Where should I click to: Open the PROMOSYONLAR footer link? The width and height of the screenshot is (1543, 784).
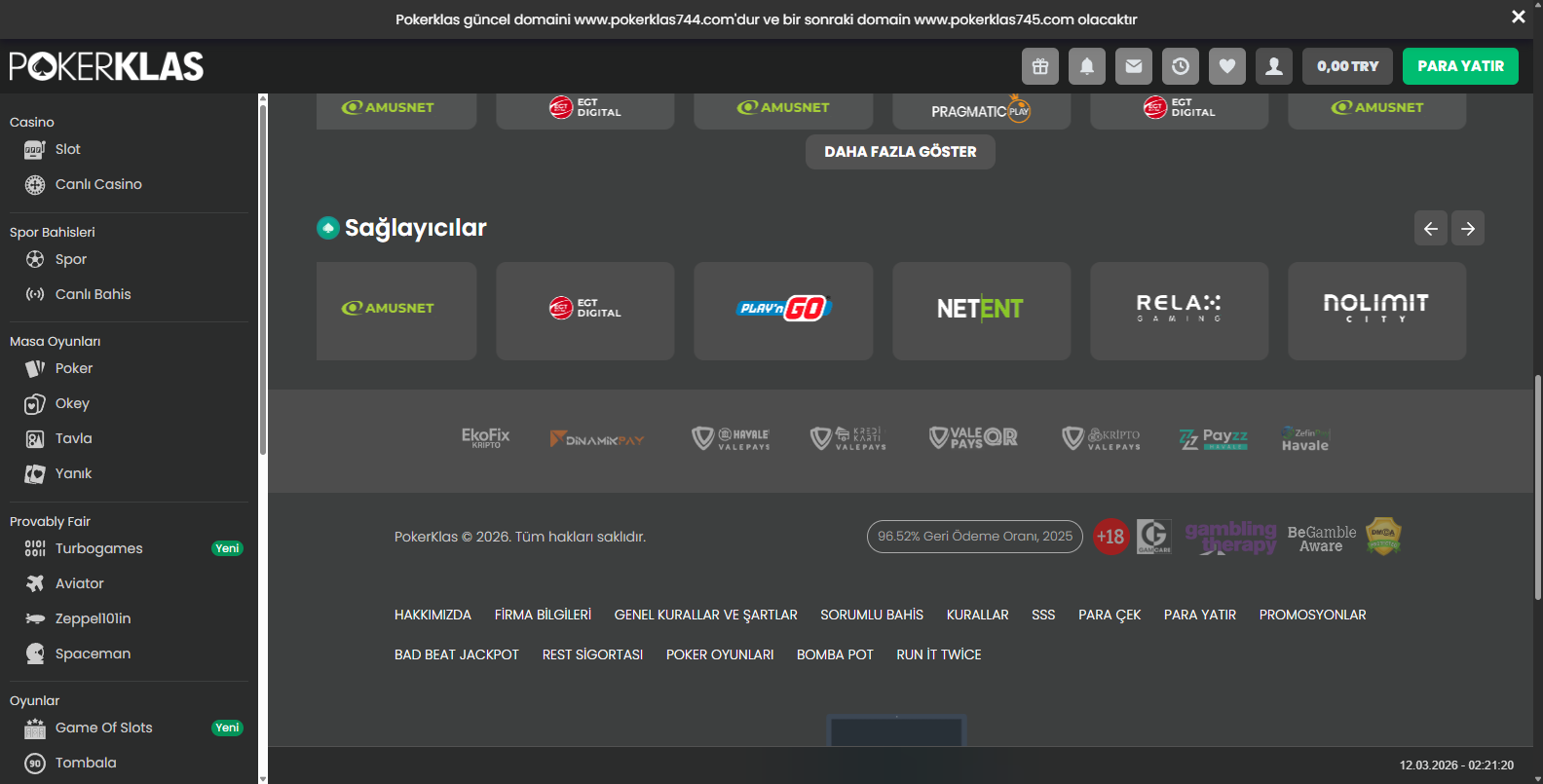tap(1312, 615)
